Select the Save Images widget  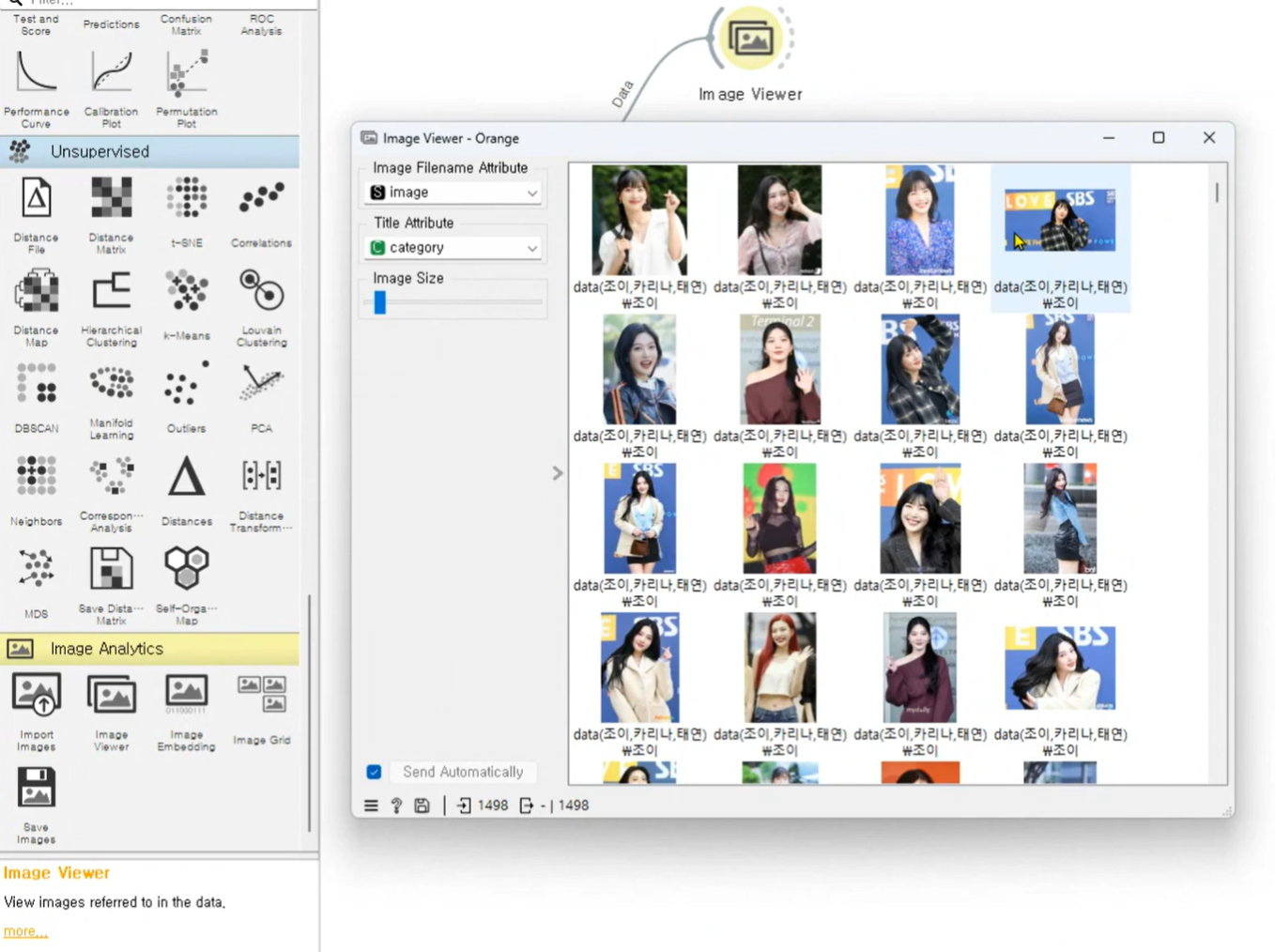pos(37,805)
